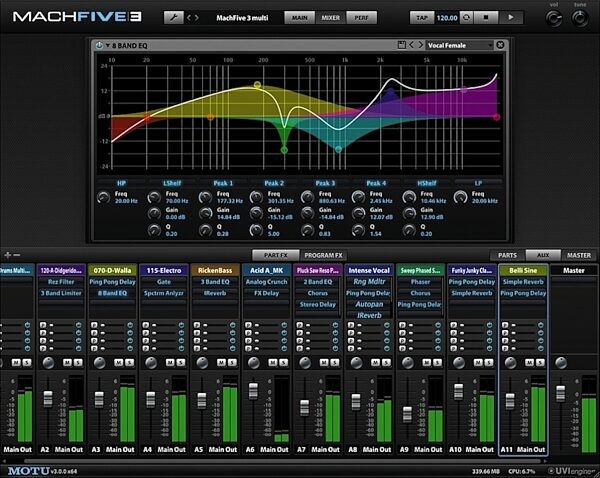The width and height of the screenshot is (600, 478).
Task: Click the tempo sync icon beside 120.00
Action: [466, 18]
